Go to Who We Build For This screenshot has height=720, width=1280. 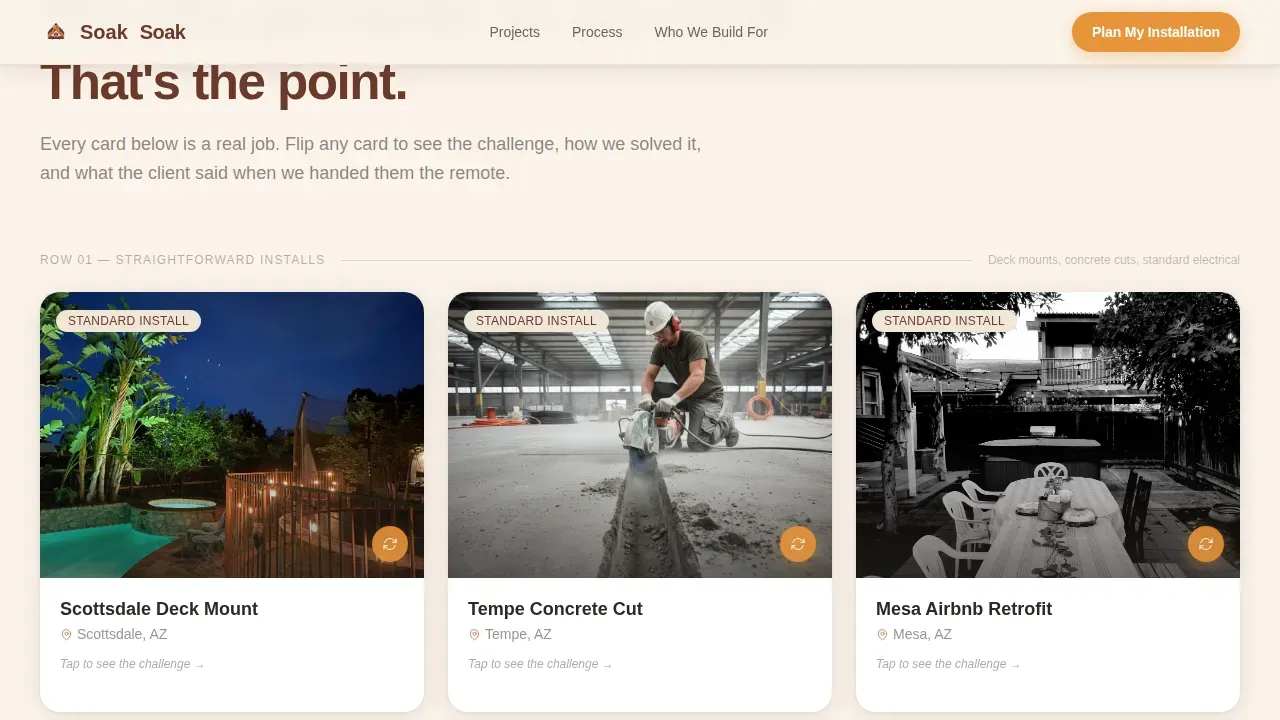click(x=711, y=32)
